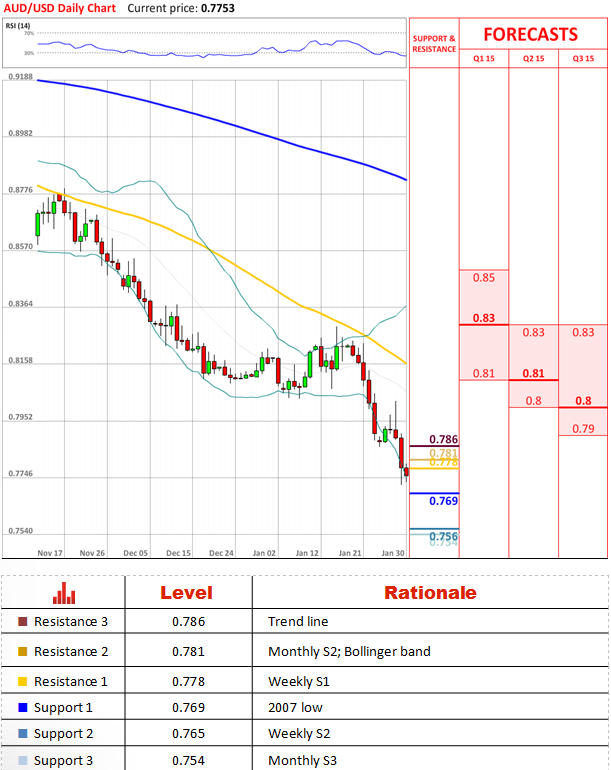Click the Resistance 2 row label
Viewport: 611px width, 770px height.
(71, 652)
